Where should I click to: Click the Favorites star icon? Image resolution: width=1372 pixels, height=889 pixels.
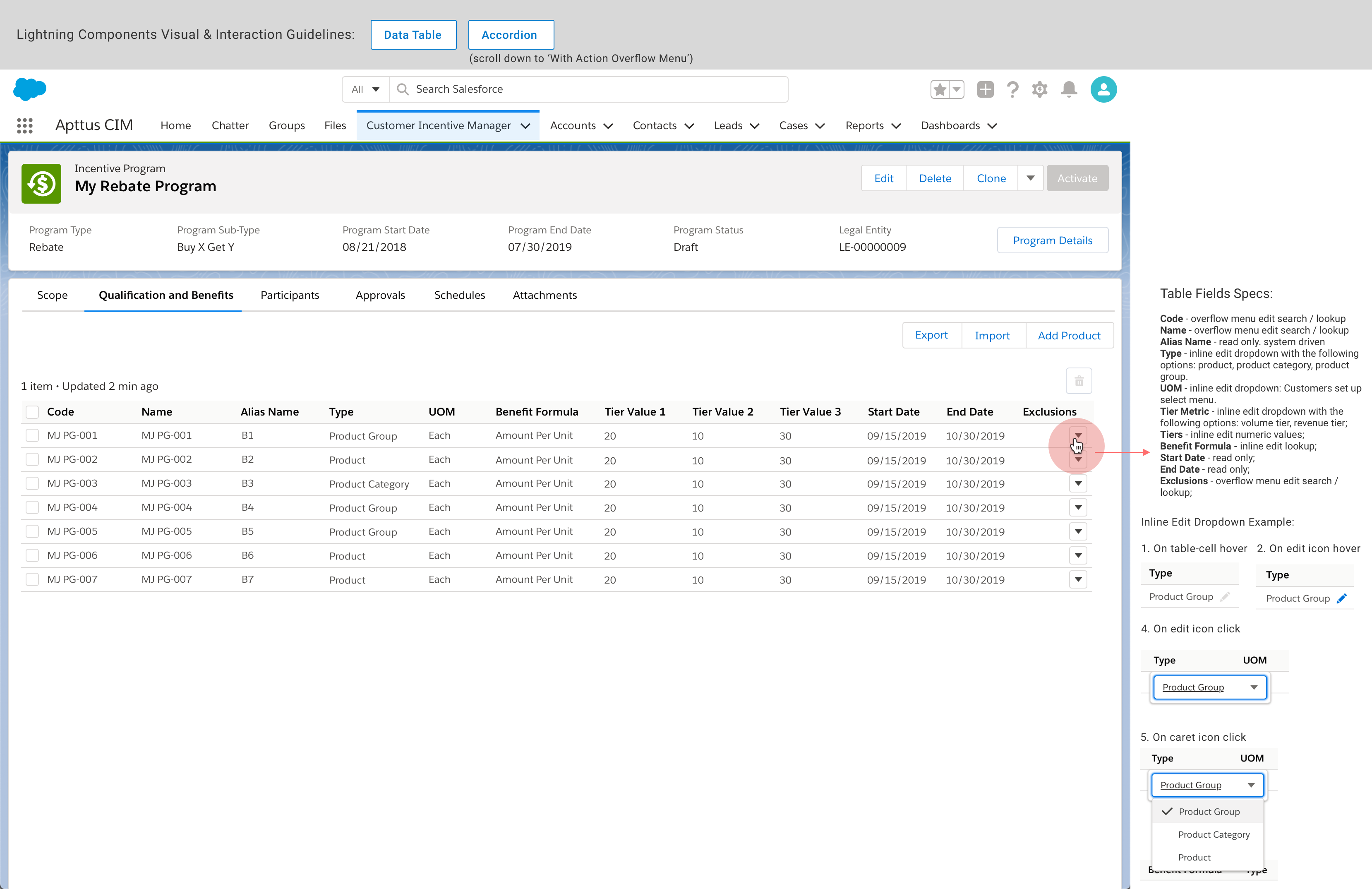click(x=940, y=89)
